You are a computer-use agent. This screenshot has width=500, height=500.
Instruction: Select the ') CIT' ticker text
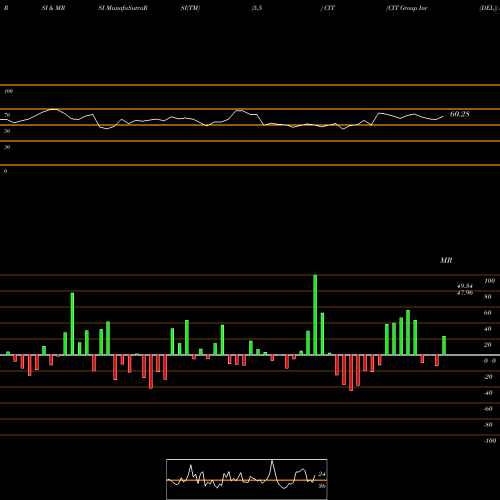[x=328, y=8]
